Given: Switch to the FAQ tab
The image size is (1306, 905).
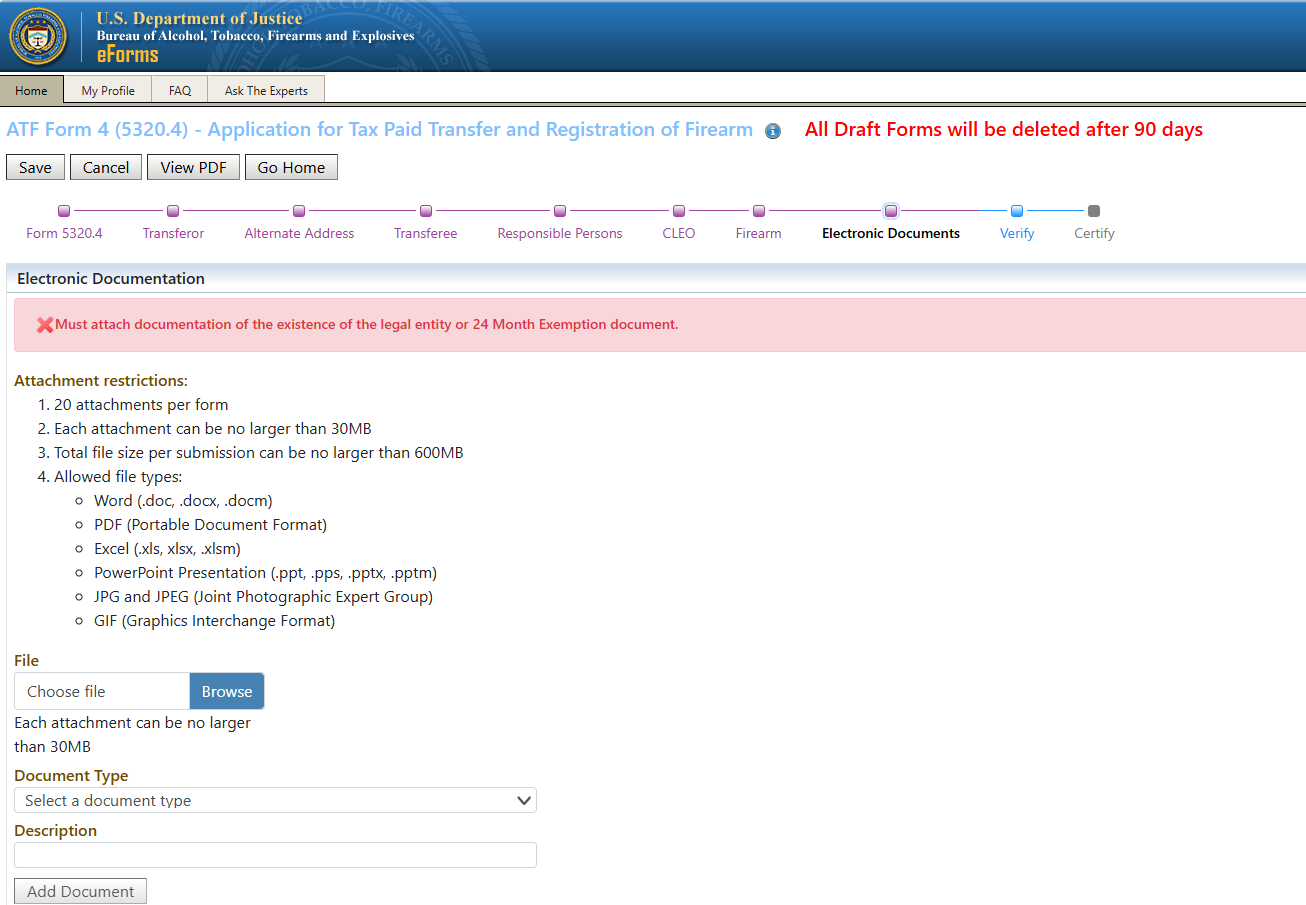Looking at the screenshot, I should [180, 90].
